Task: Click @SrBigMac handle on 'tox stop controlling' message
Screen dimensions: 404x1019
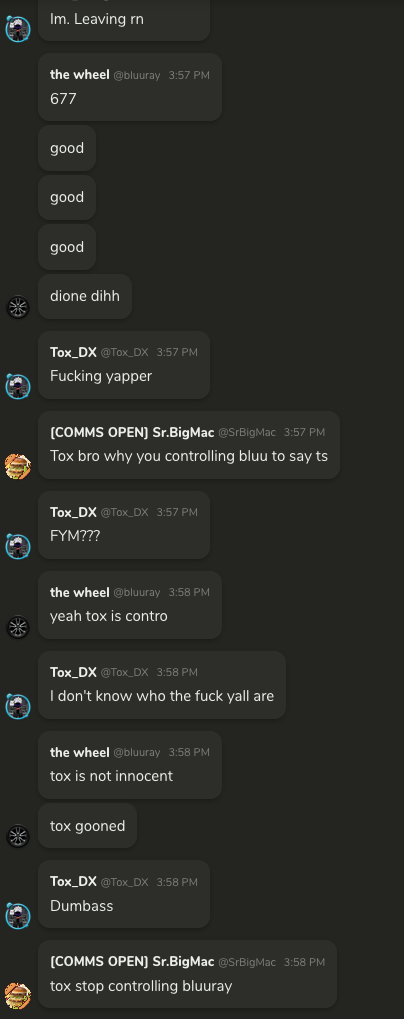Action: [247, 962]
